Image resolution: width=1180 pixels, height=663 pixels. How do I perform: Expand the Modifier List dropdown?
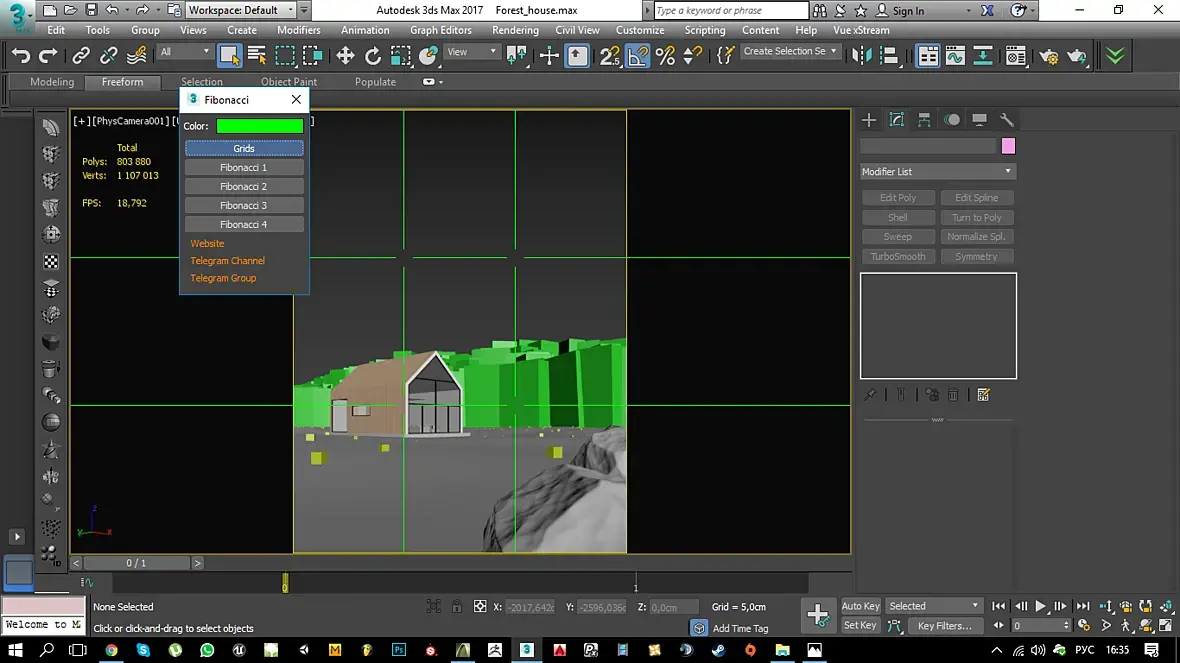tap(938, 172)
